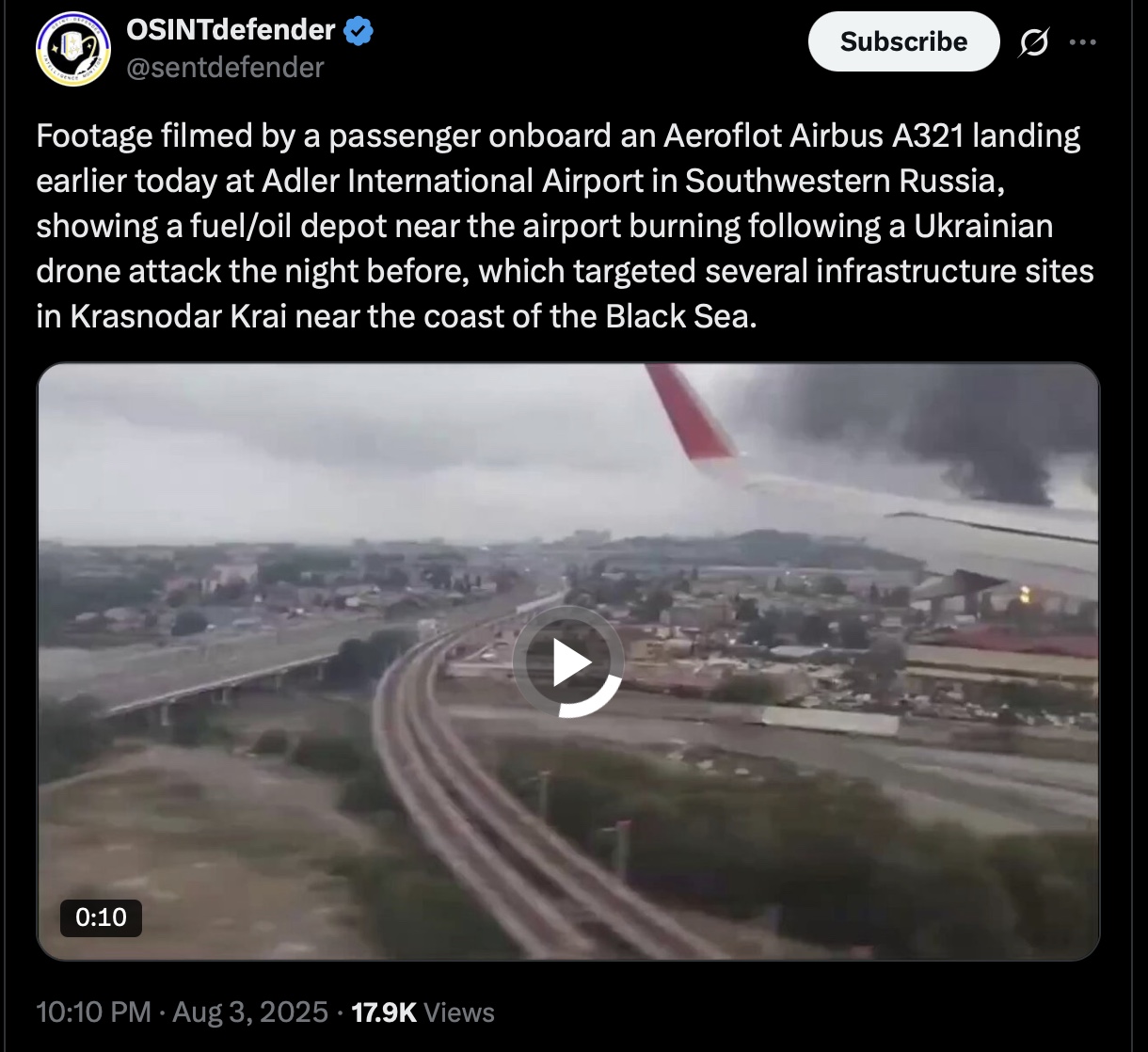Click the Aug 3, 2025 date
Screen dimensions: 1148x1052
coord(249,1012)
